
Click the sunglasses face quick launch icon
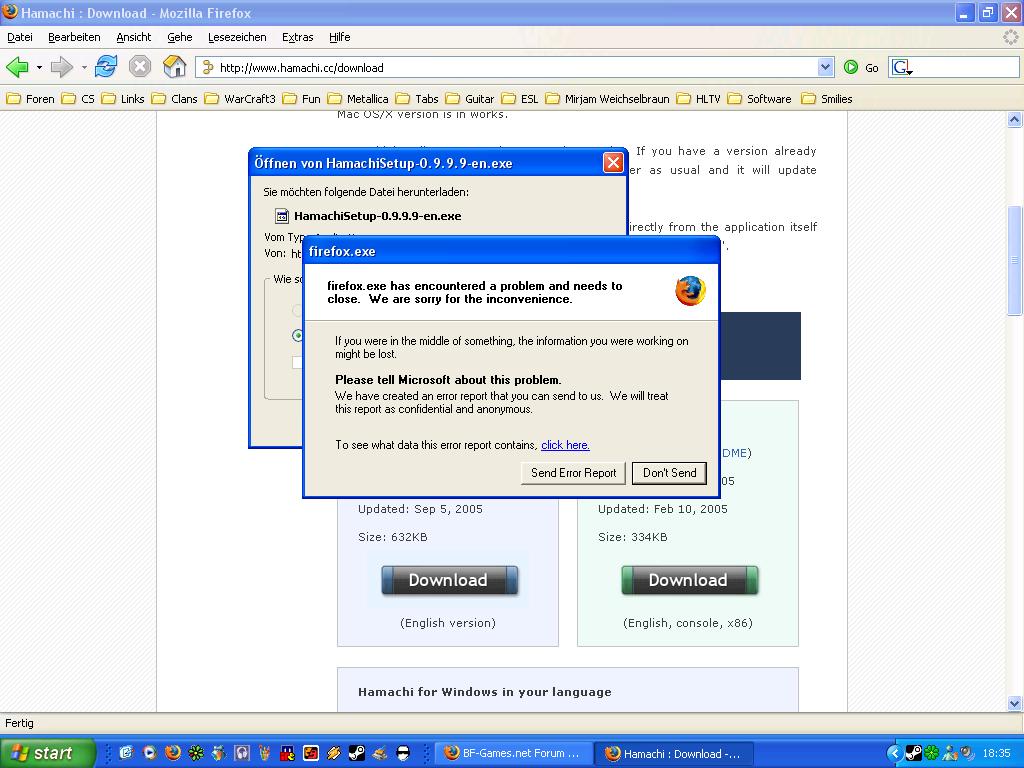click(x=403, y=753)
